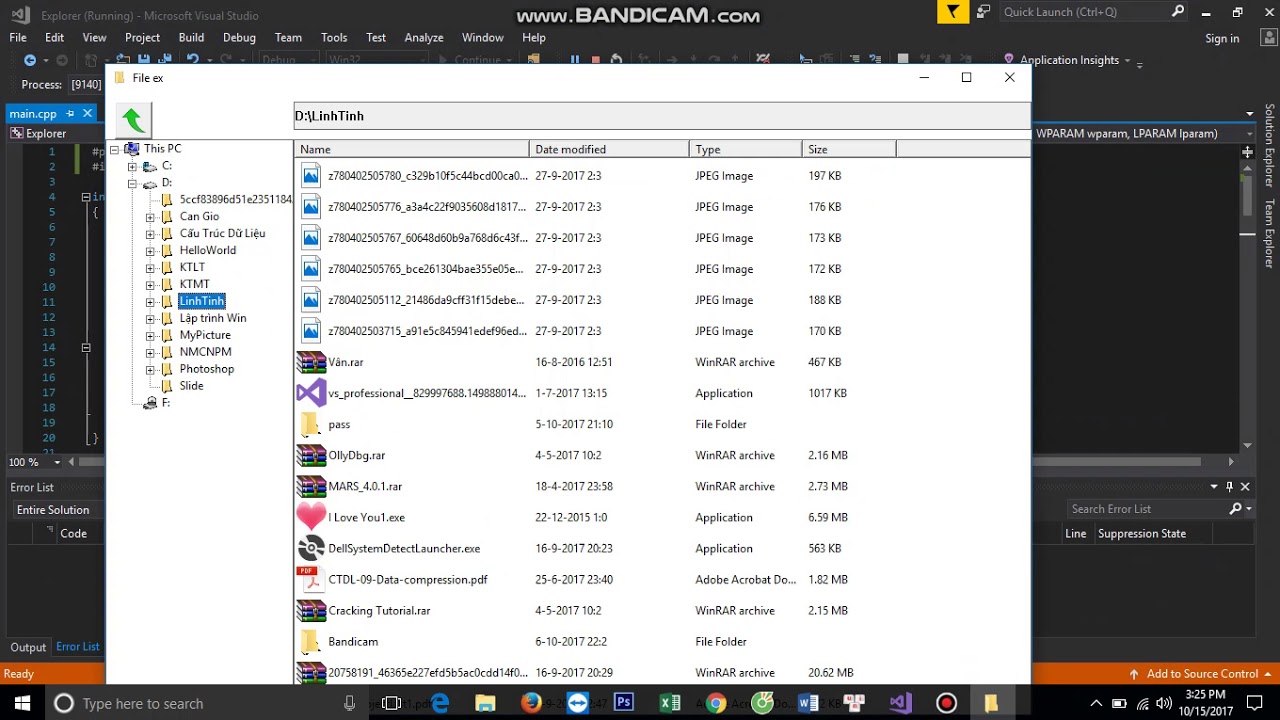Open Microsoft Edge from the taskbar
The width and height of the screenshot is (1280, 720).
[x=440, y=703]
